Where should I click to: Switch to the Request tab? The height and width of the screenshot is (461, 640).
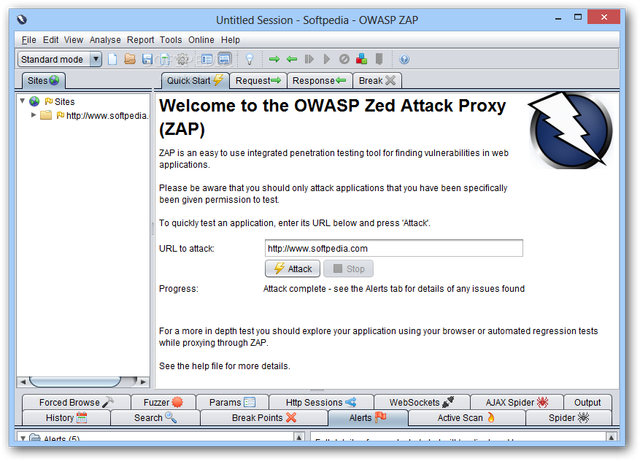point(258,80)
